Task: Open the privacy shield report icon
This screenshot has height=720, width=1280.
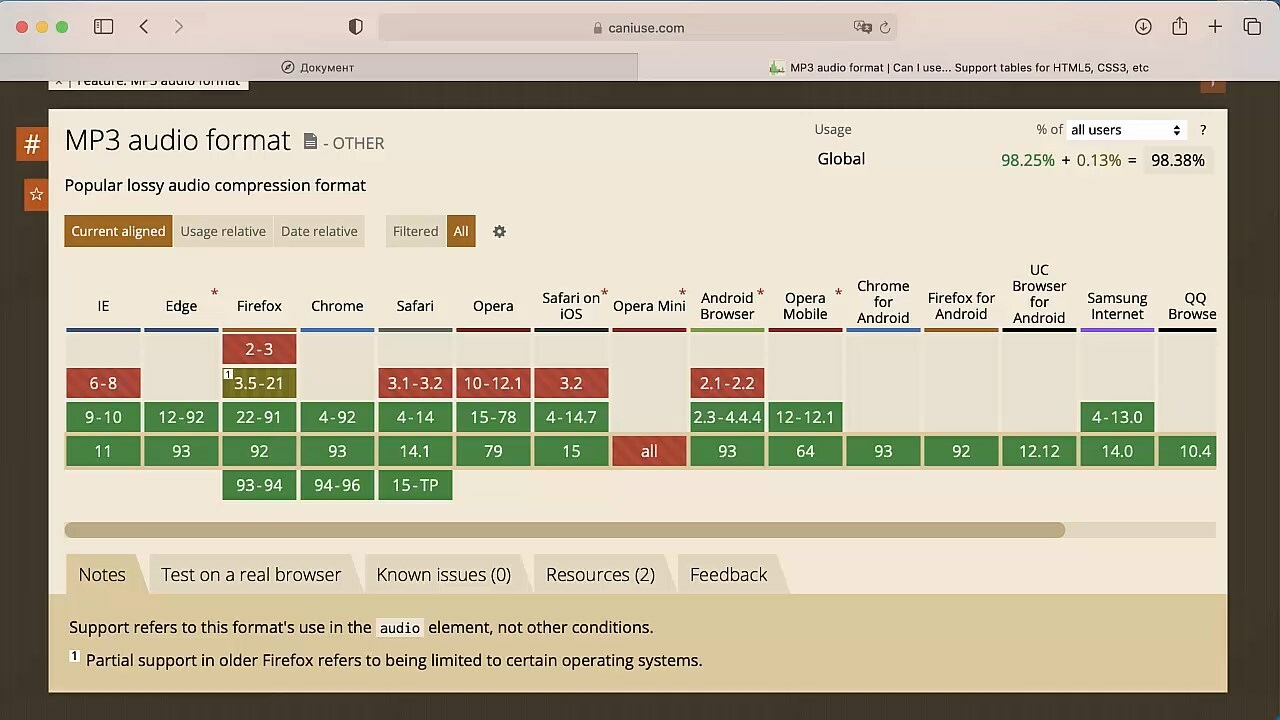Action: (355, 27)
